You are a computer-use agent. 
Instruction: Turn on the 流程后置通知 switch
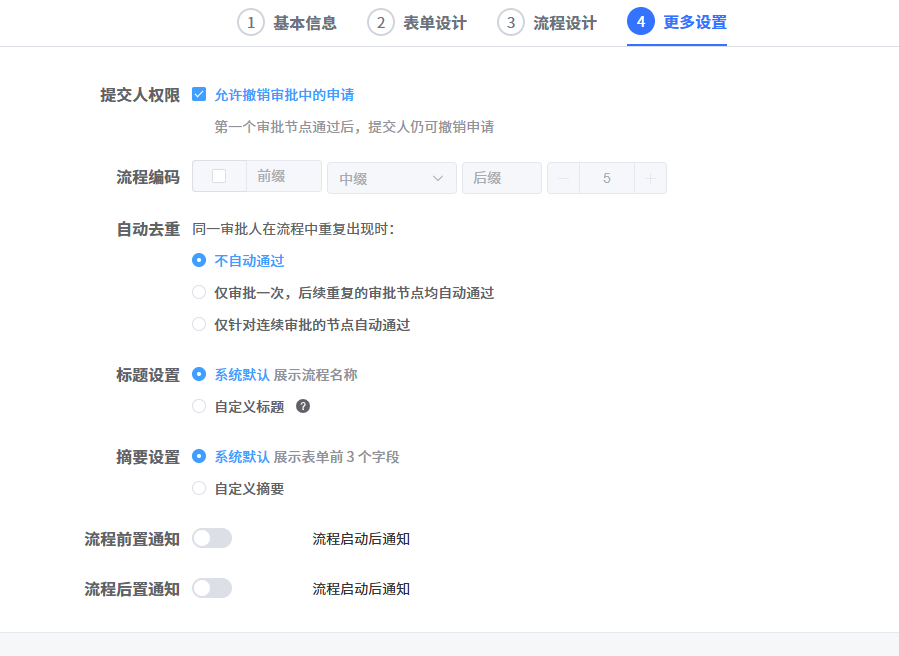pos(211,588)
